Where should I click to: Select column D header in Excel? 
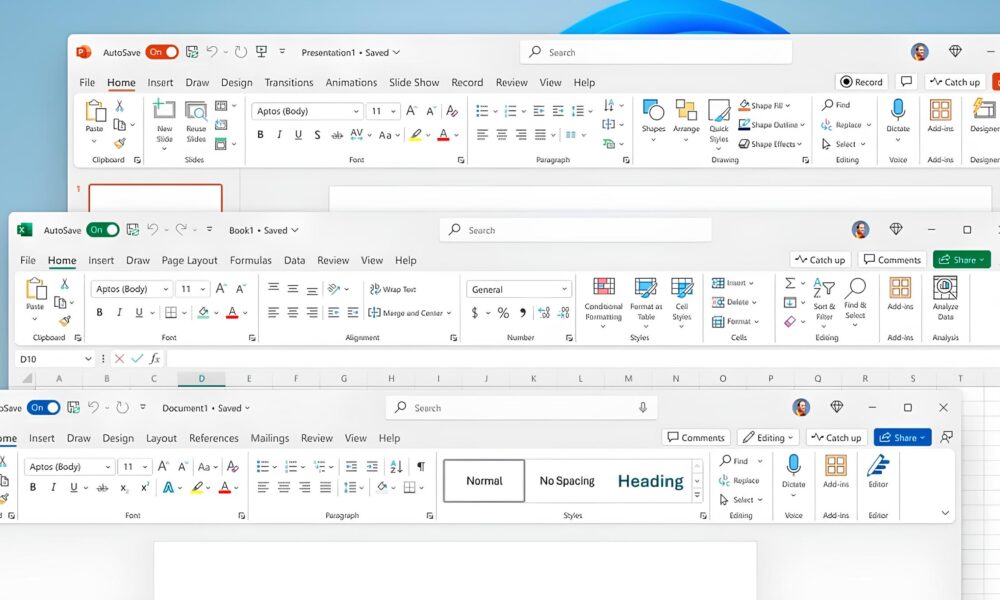pyautogui.click(x=202, y=379)
